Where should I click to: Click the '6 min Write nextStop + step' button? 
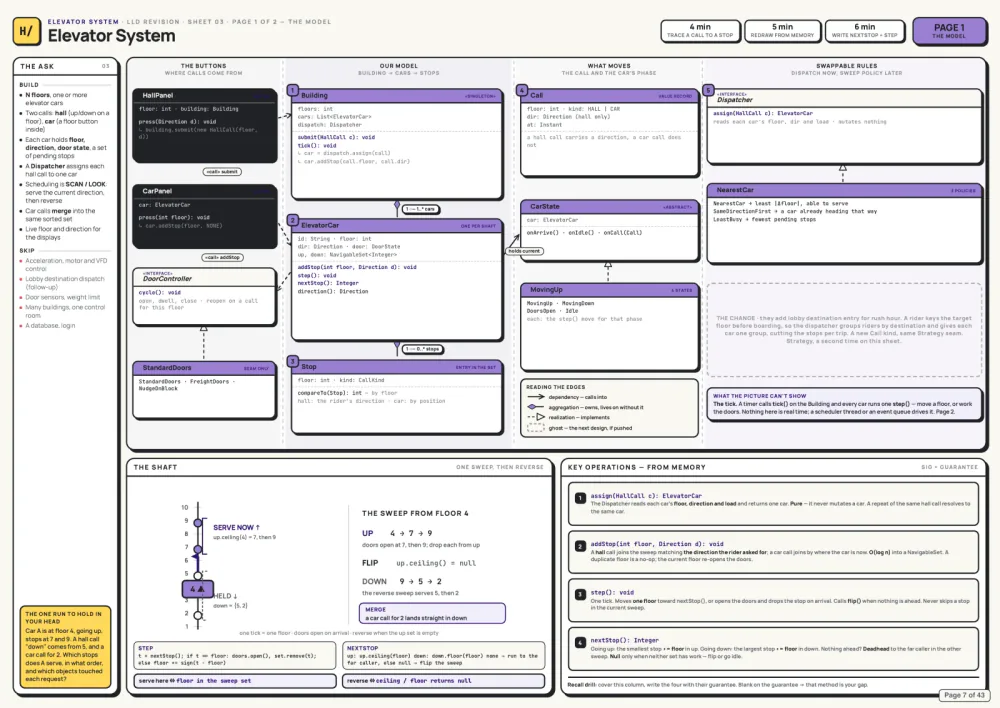pyautogui.click(x=864, y=31)
